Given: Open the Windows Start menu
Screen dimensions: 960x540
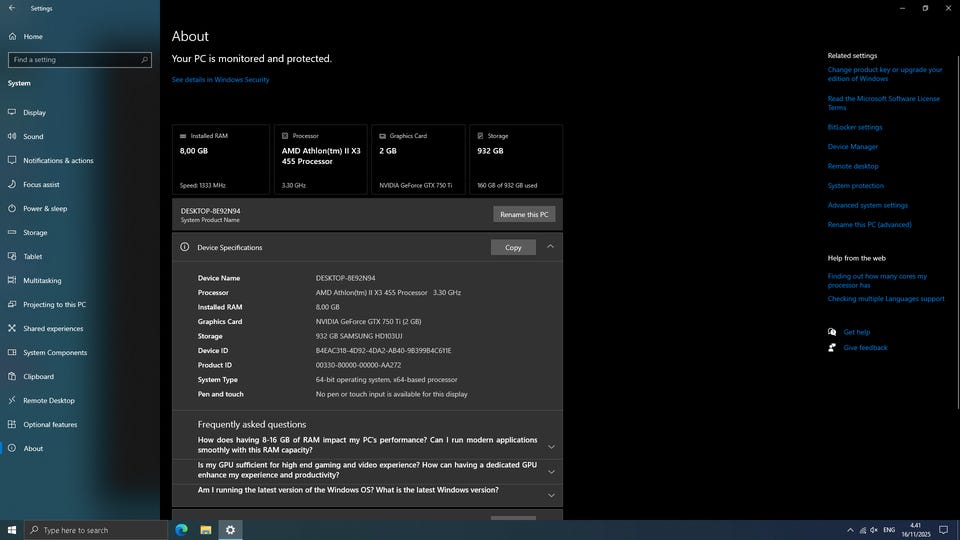Looking at the screenshot, I should pyautogui.click(x=12, y=530).
